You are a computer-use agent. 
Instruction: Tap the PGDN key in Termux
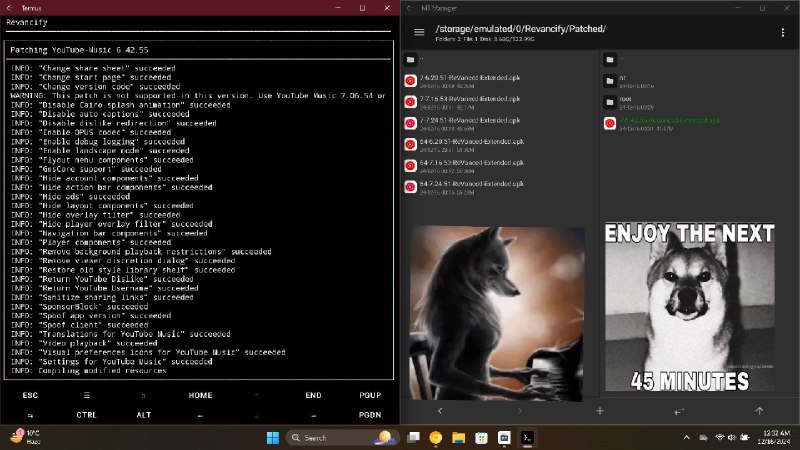370,415
